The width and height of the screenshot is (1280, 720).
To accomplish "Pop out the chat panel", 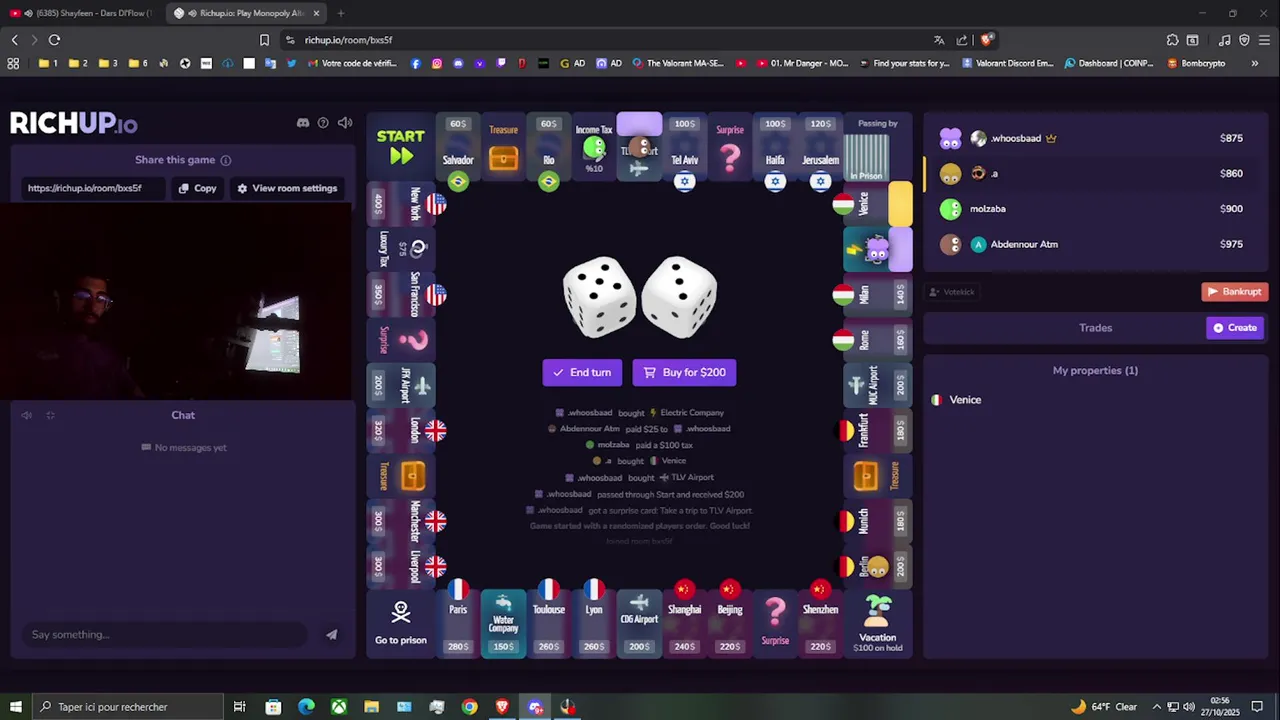I will tap(50, 415).
